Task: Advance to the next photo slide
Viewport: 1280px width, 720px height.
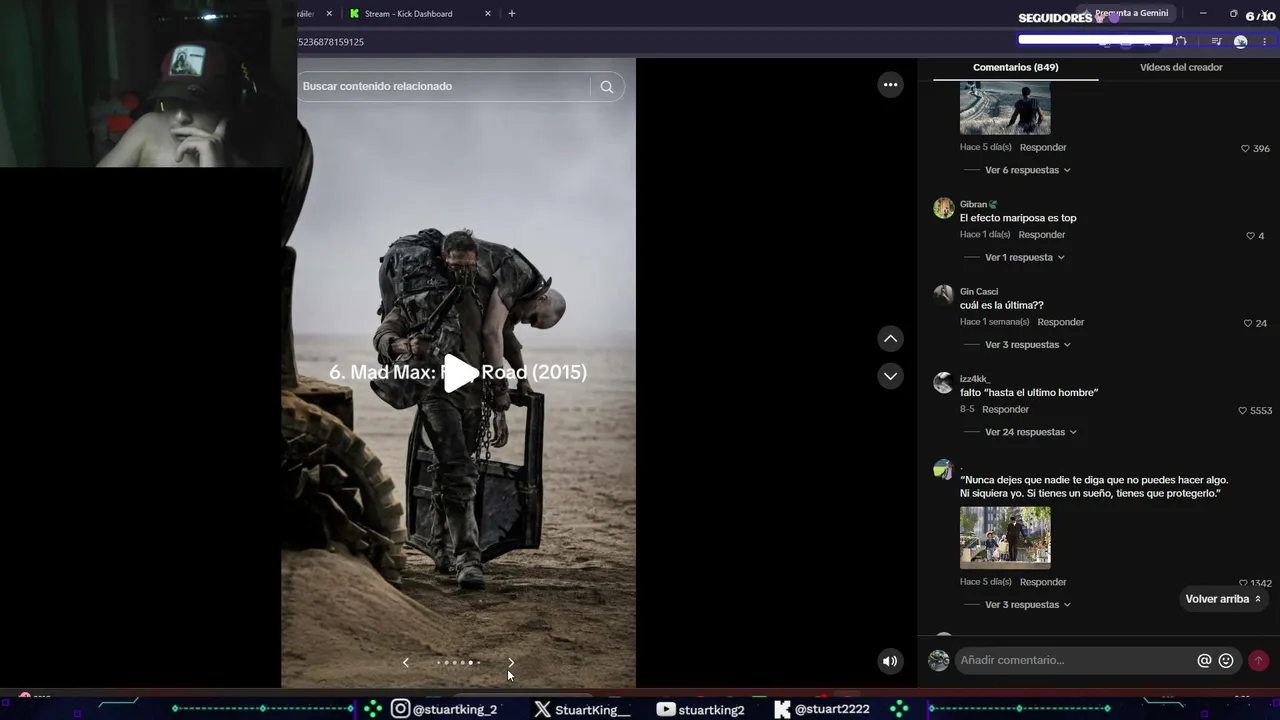Action: click(511, 662)
